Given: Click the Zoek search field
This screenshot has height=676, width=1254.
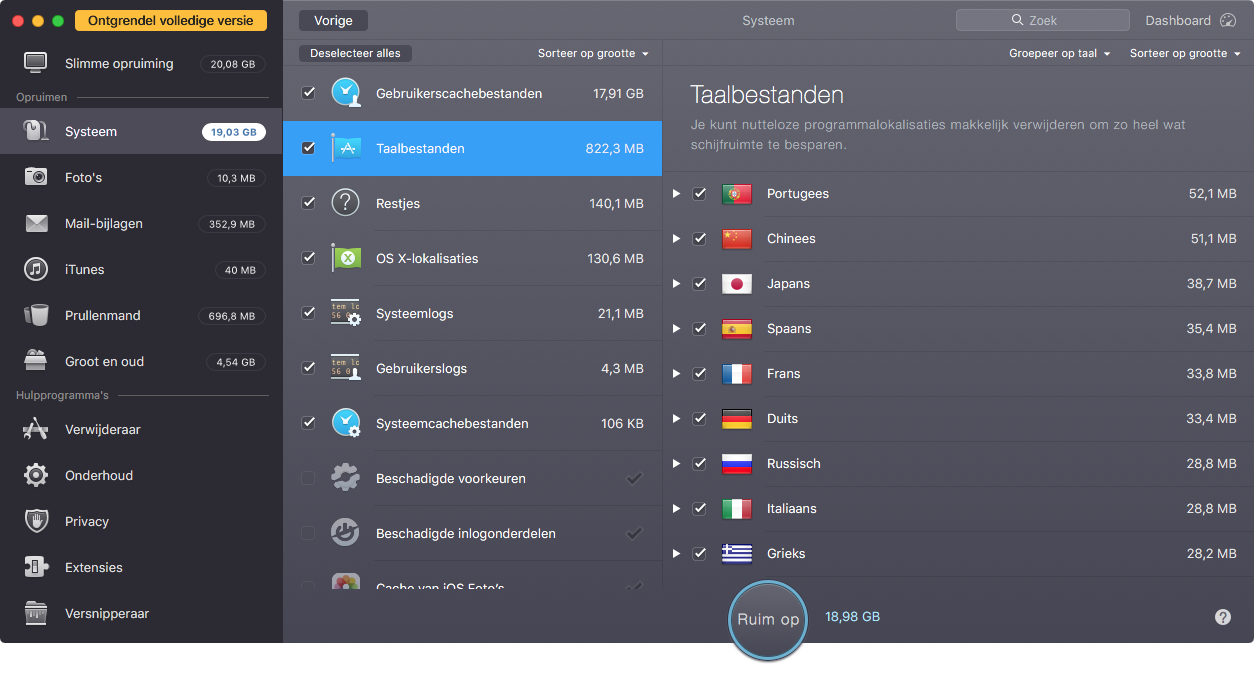Looking at the screenshot, I should click(1042, 20).
